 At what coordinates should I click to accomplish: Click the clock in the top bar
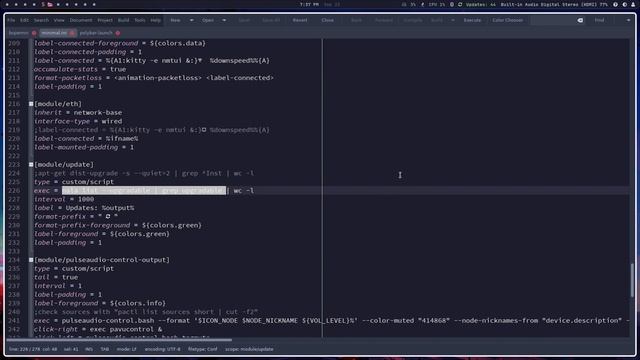tap(309, 4)
